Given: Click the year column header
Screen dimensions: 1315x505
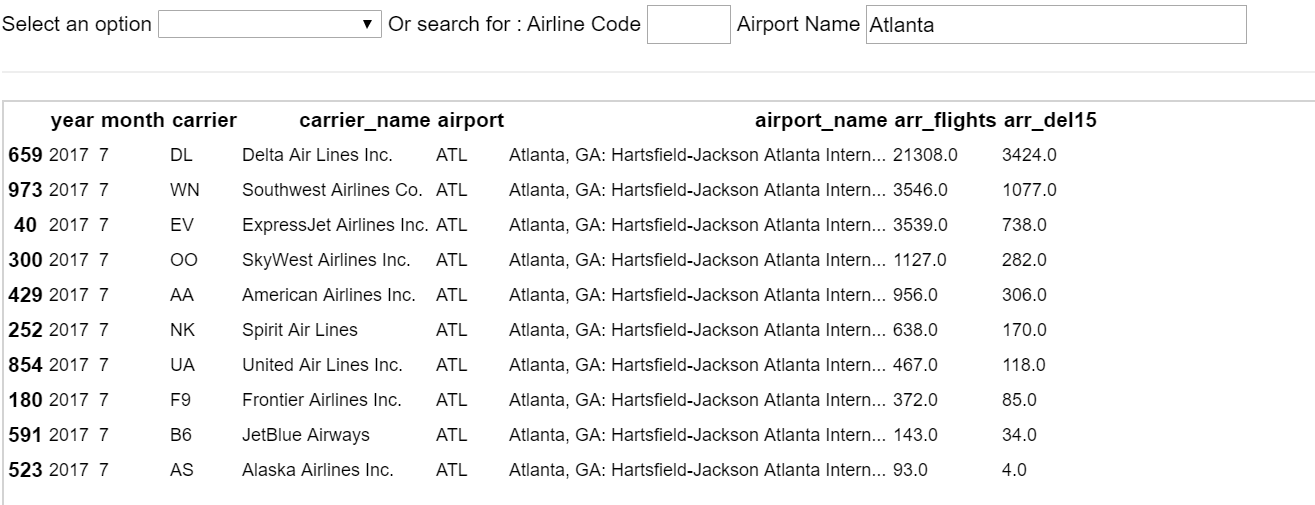Looking at the screenshot, I should tap(71, 121).
